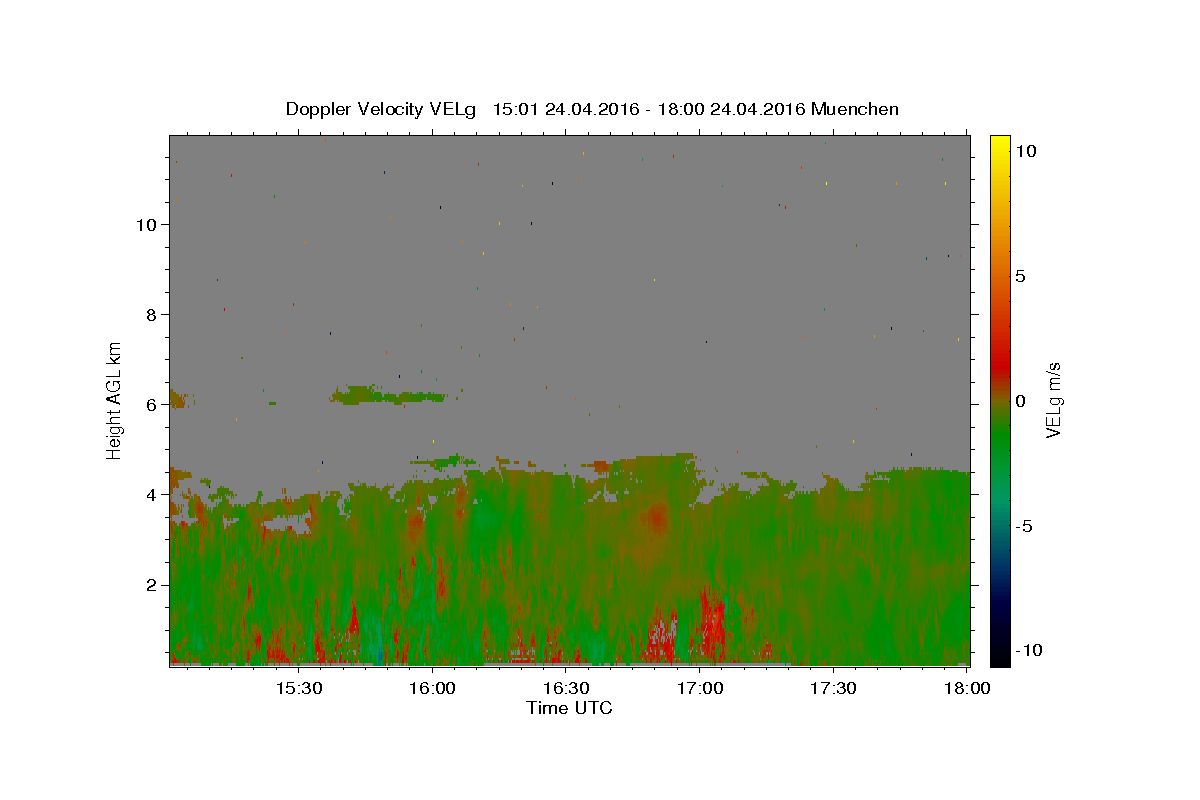Click the 10 km height tick label
Screen dimensions: 1200x800
(x=146, y=224)
